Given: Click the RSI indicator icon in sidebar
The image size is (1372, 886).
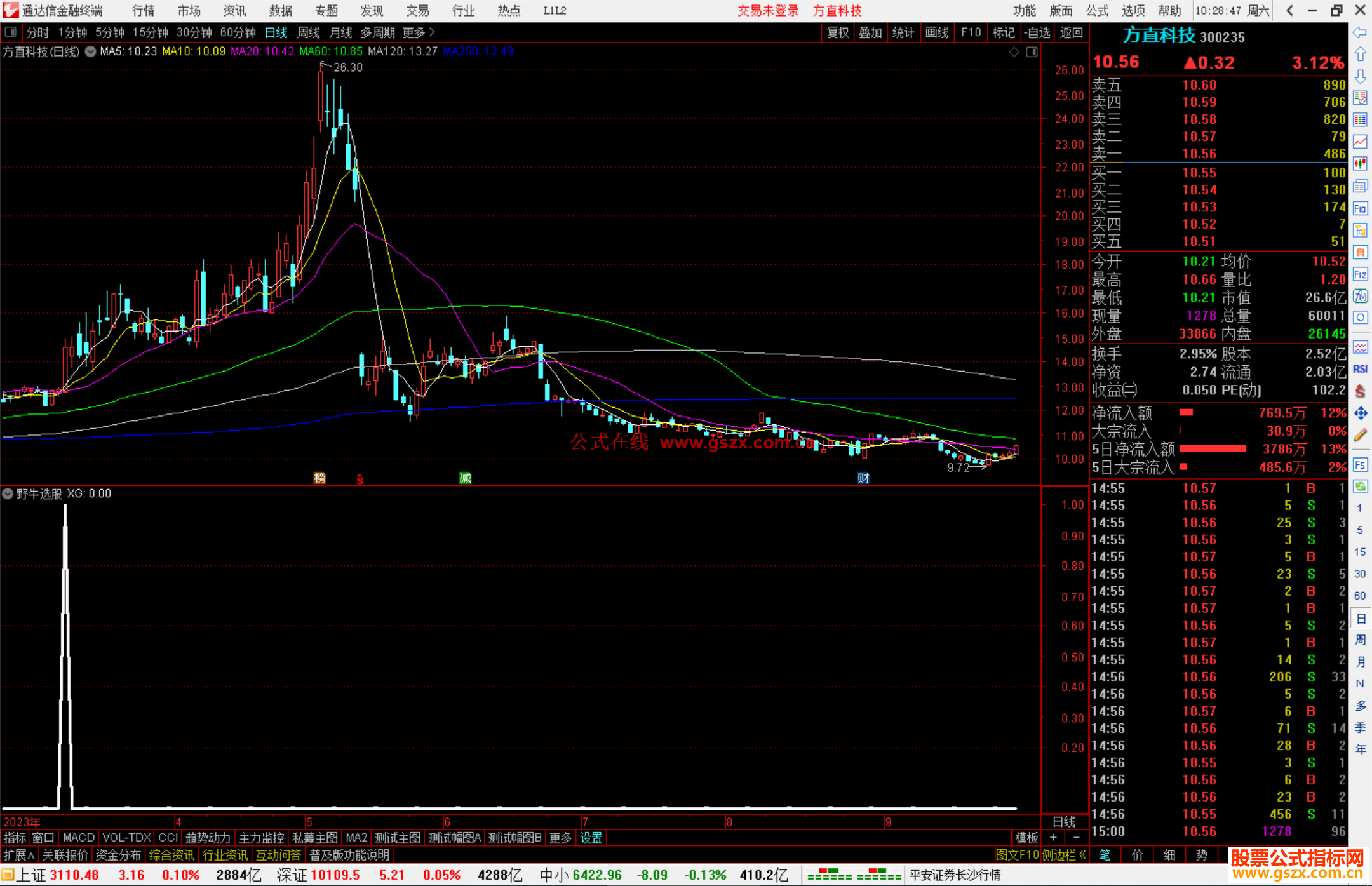Looking at the screenshot, I should coord(1360,369).
